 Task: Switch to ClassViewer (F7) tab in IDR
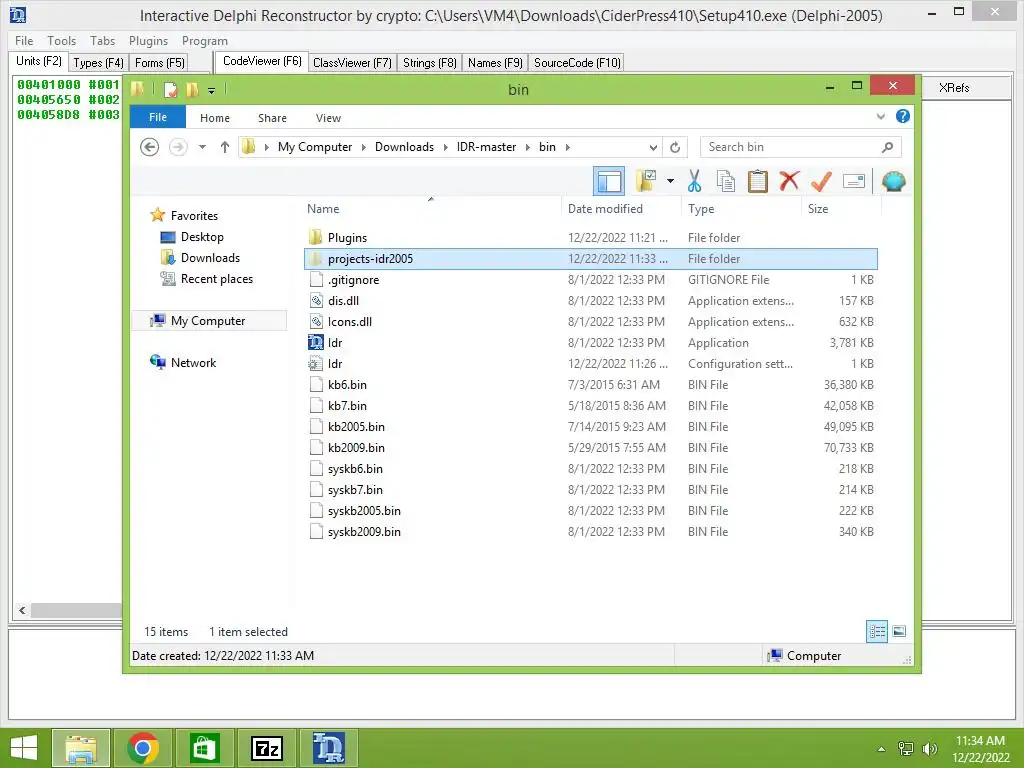click(352, 63)
